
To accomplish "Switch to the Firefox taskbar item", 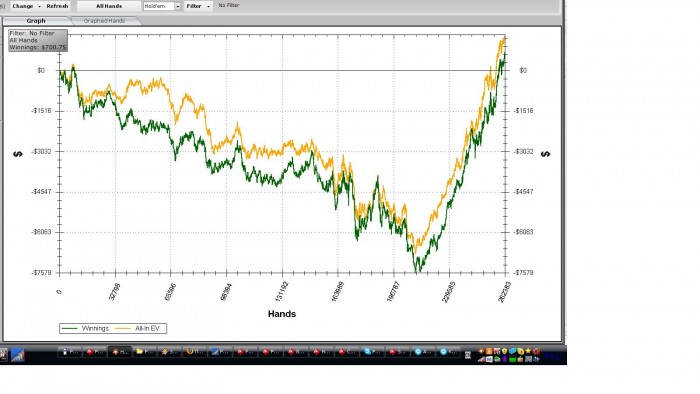I will (195, 352).
